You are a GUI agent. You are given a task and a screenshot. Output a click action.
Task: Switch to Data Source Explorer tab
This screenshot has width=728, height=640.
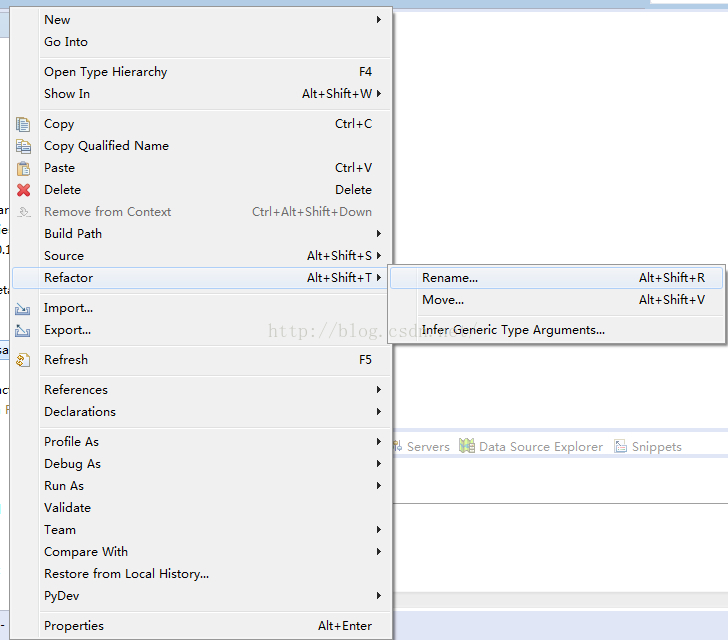pos(531,446)
